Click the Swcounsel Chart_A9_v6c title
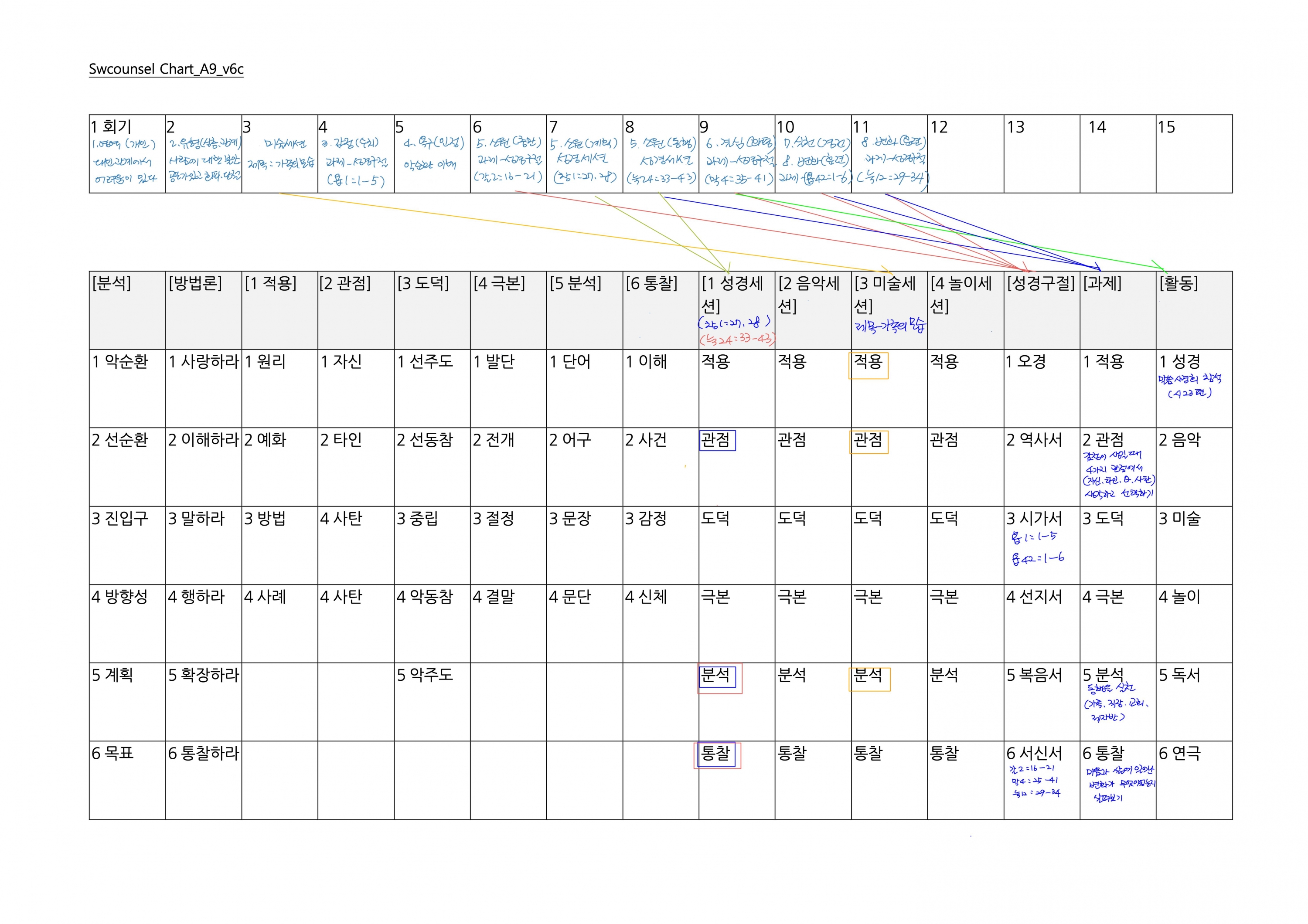 166,69
